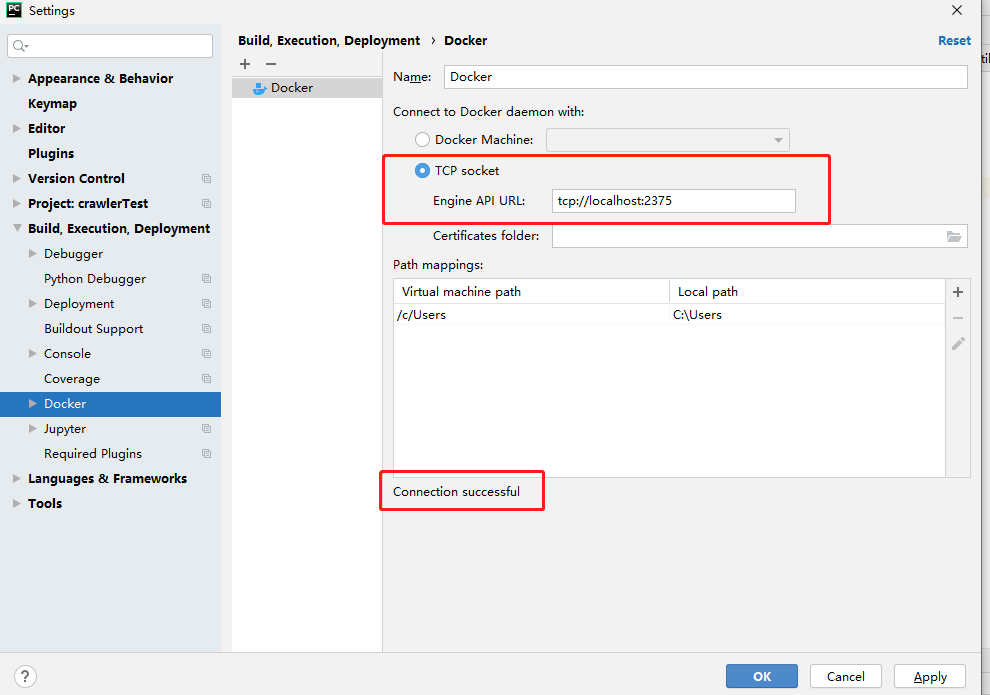Edit the selected path mapping
The height and width of the screenshot is (695, 990).
(957, 343)
